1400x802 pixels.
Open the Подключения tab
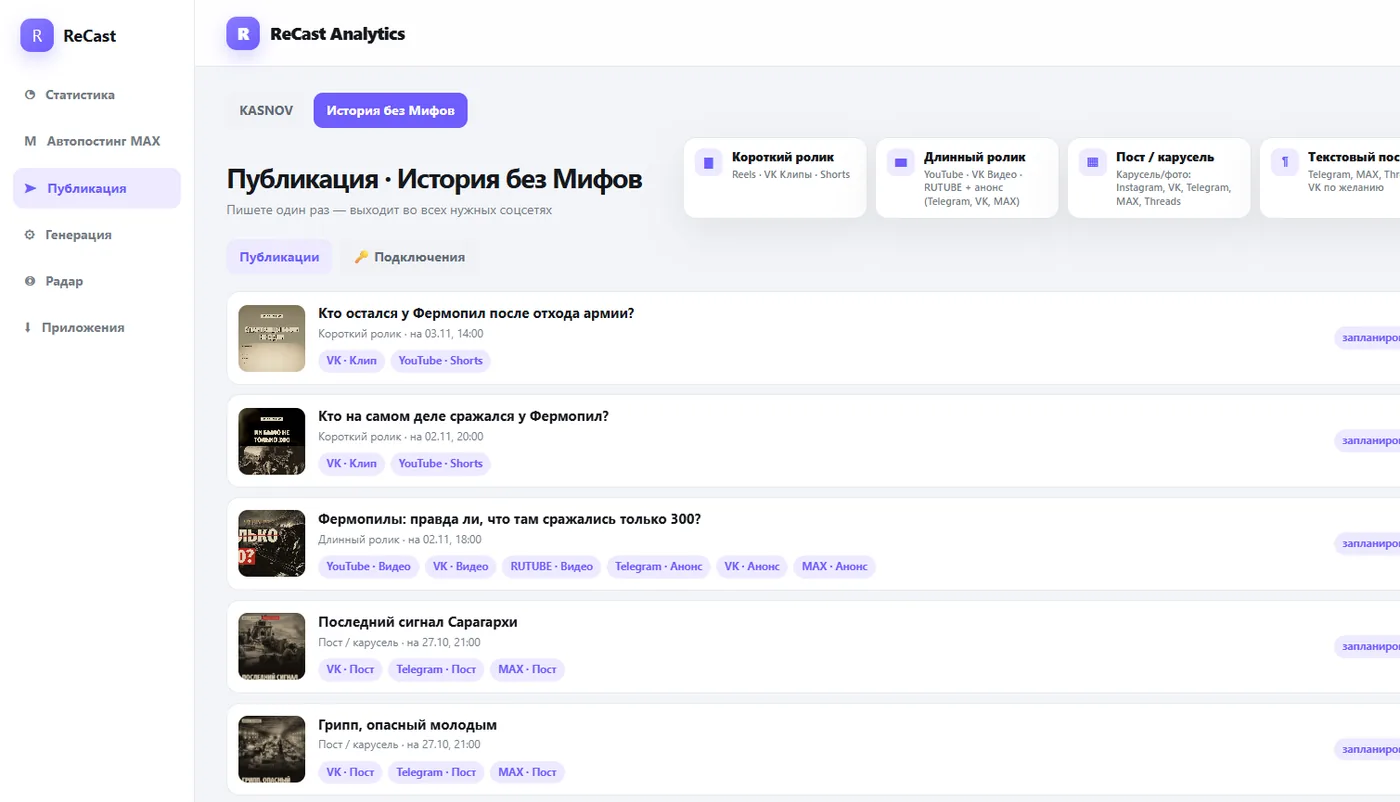409,257
